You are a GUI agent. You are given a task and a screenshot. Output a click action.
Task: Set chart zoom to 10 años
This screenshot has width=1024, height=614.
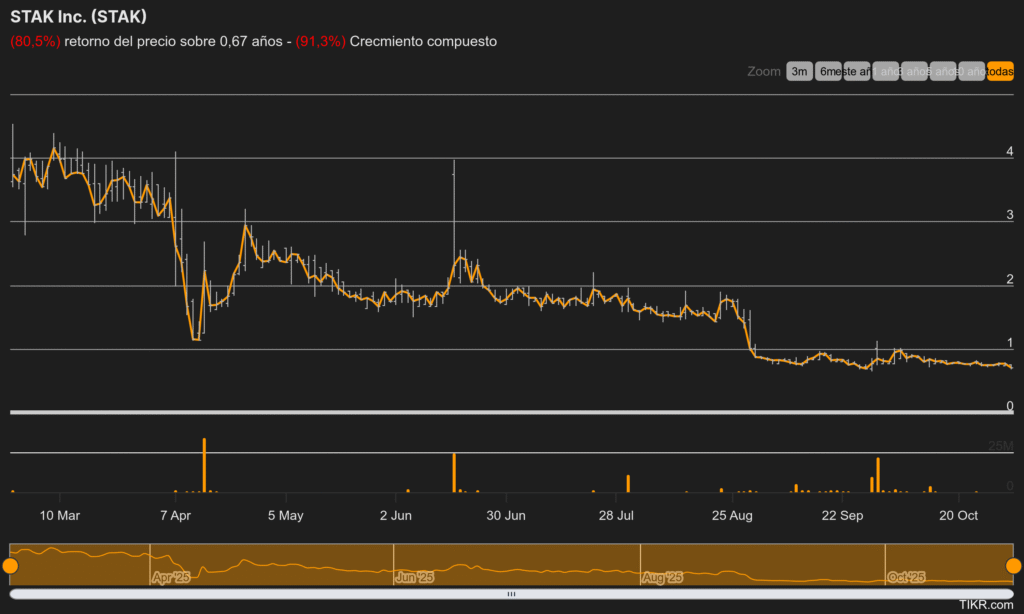pyautogui.click(x=971, y=71)
